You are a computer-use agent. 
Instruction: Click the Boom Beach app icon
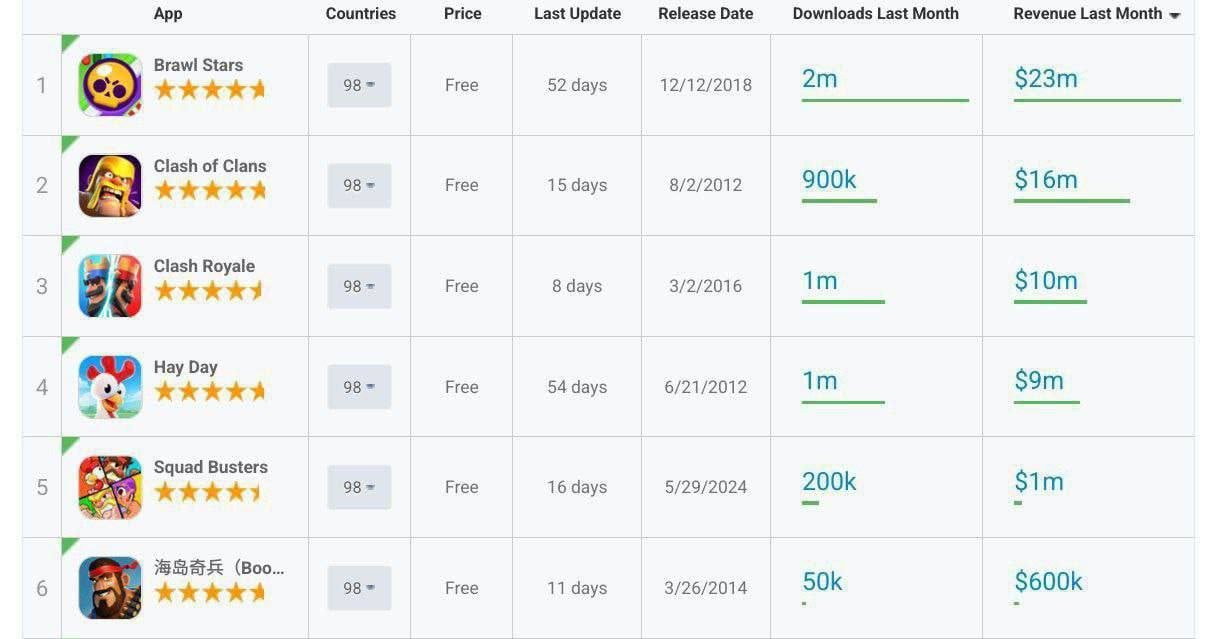click(x=110, y=588)
